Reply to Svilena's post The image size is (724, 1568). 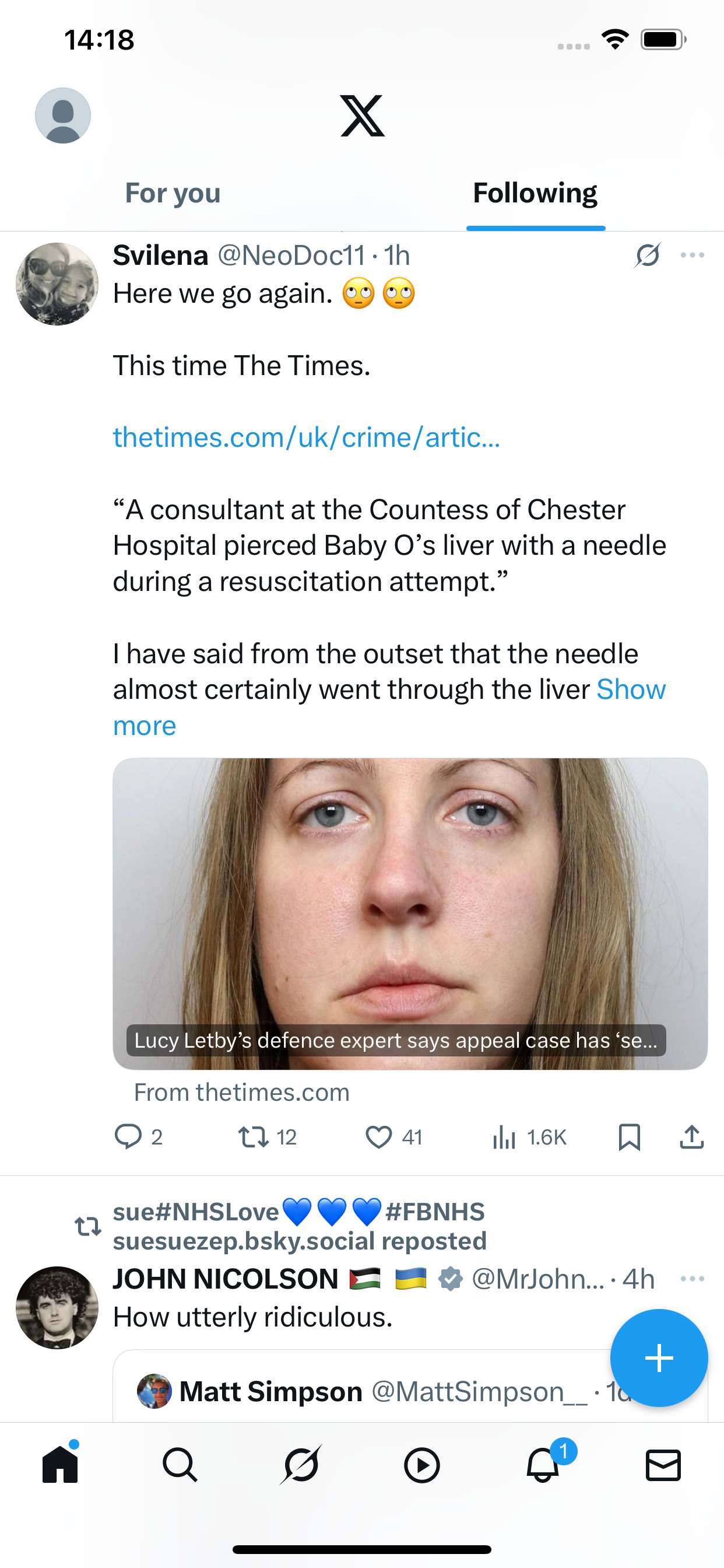click(x=128, y=1136)
